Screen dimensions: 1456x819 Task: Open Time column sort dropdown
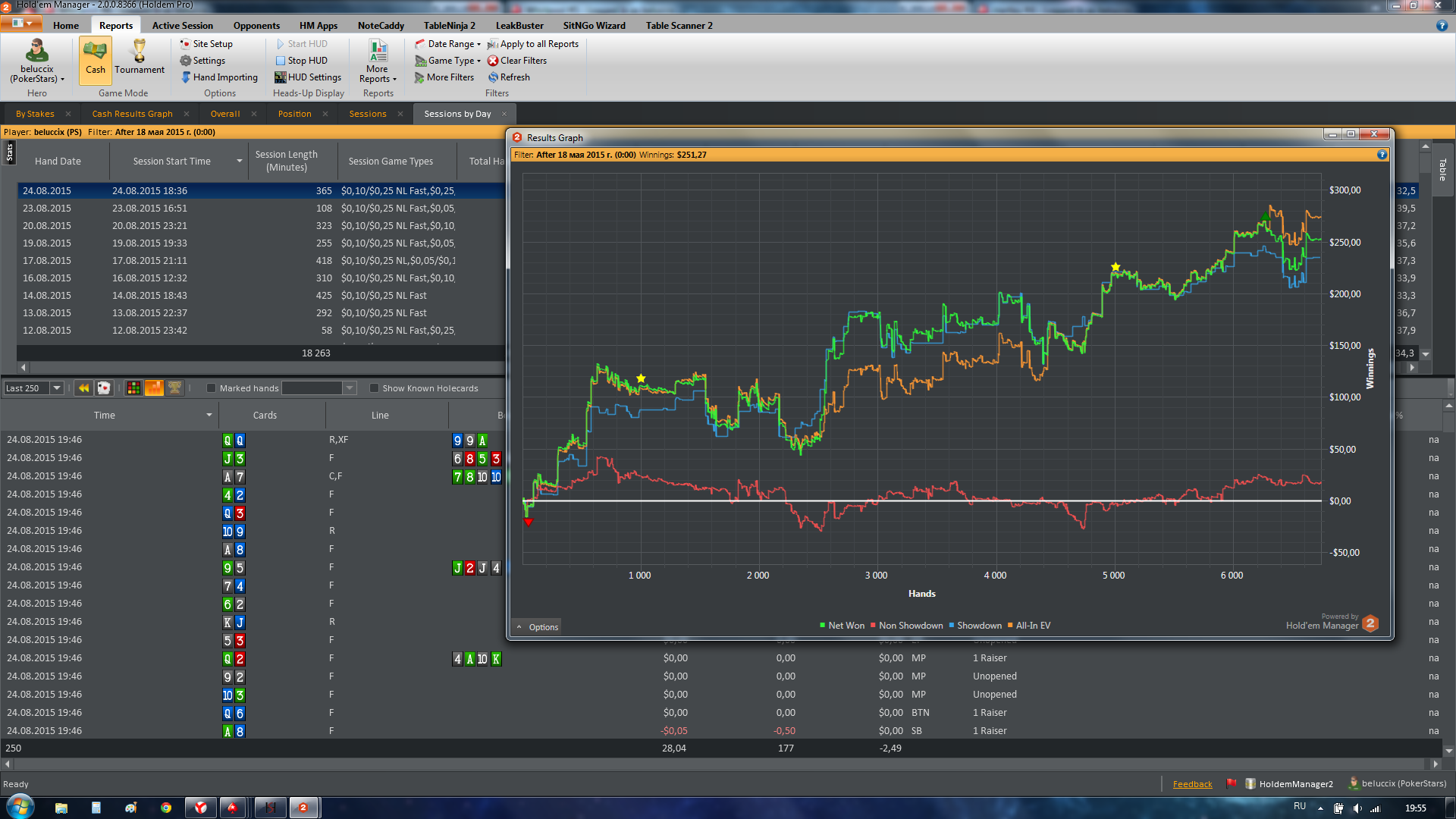click(x=209, y=416)
